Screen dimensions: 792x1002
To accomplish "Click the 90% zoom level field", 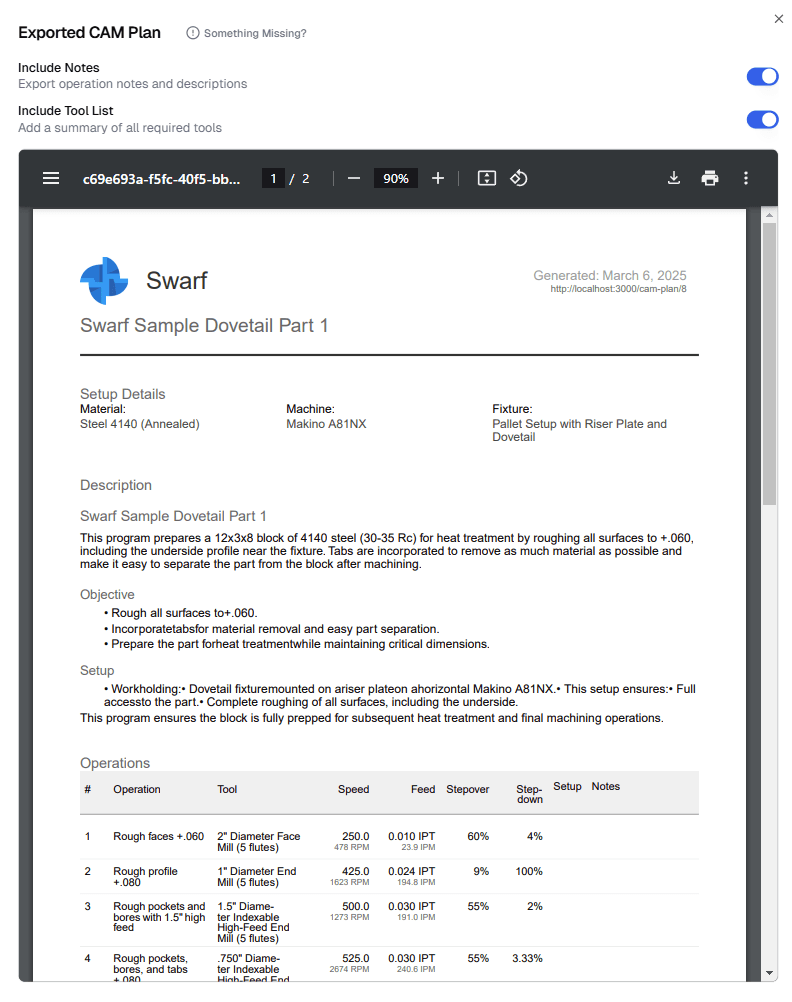I will coord(396,178).
